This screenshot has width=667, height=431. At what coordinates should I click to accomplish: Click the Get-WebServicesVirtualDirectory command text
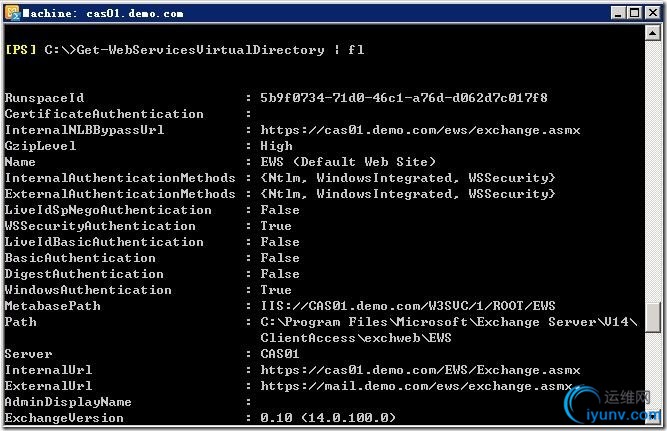200,50
